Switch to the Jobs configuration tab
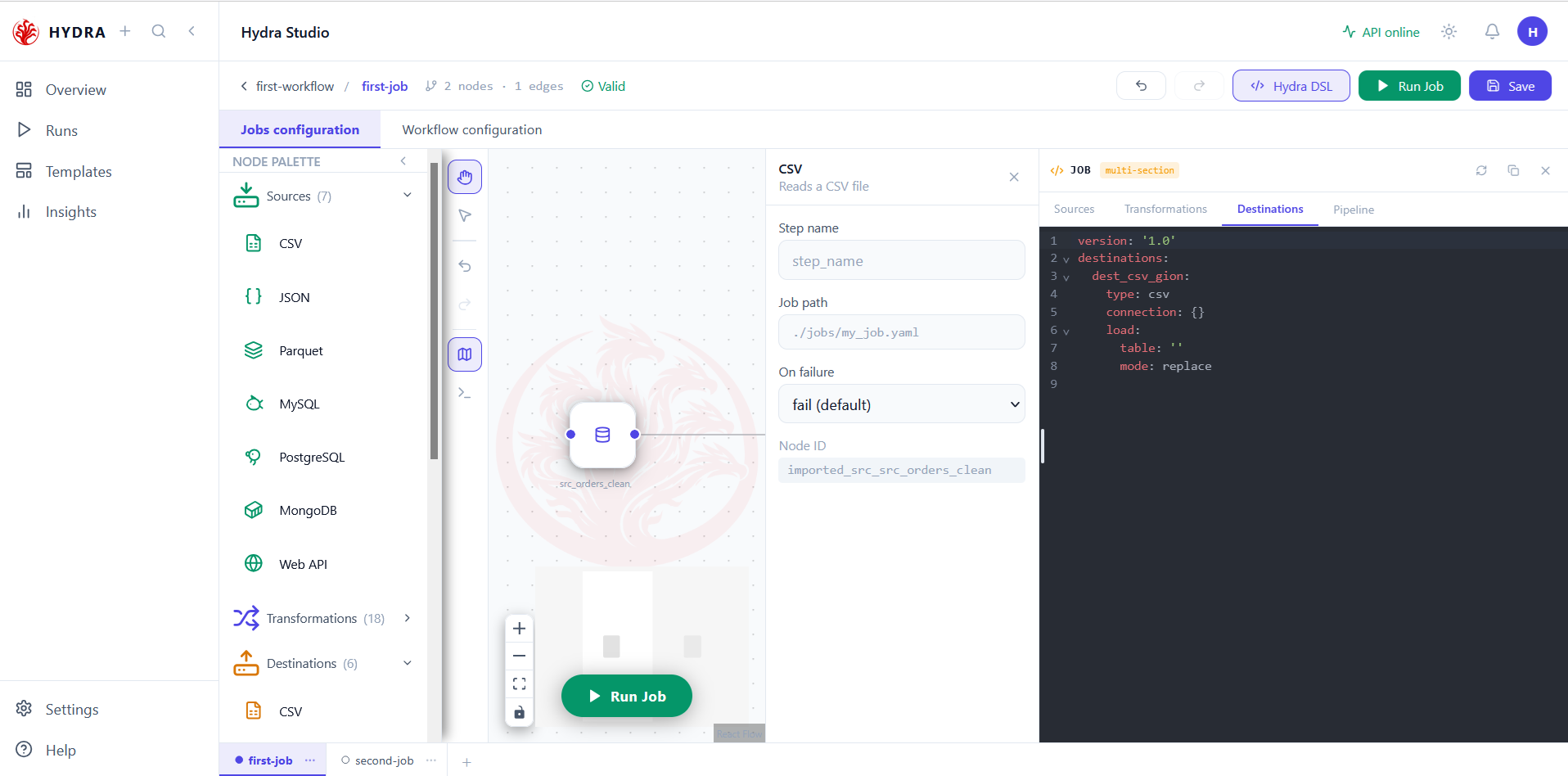 (300, 129)
